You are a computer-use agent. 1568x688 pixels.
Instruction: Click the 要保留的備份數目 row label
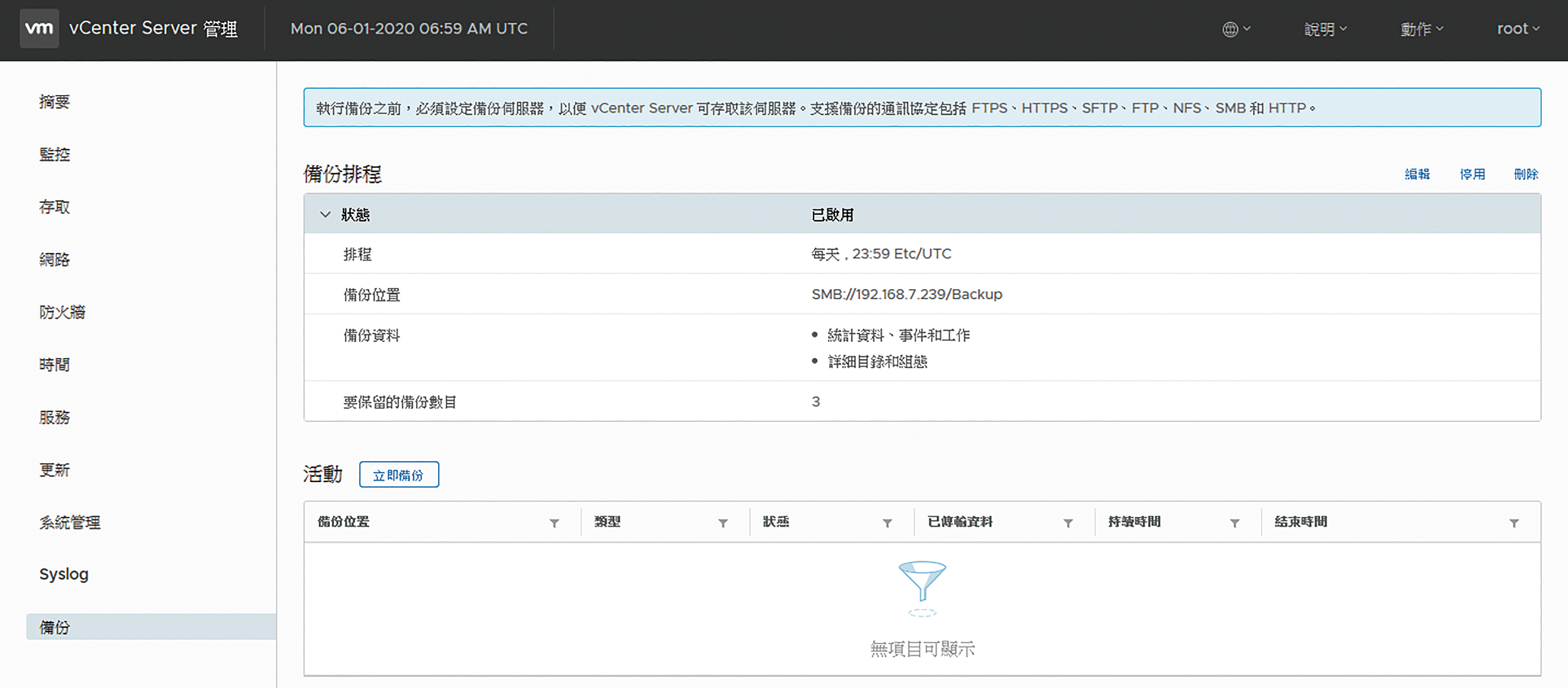(x=400, y=402)
